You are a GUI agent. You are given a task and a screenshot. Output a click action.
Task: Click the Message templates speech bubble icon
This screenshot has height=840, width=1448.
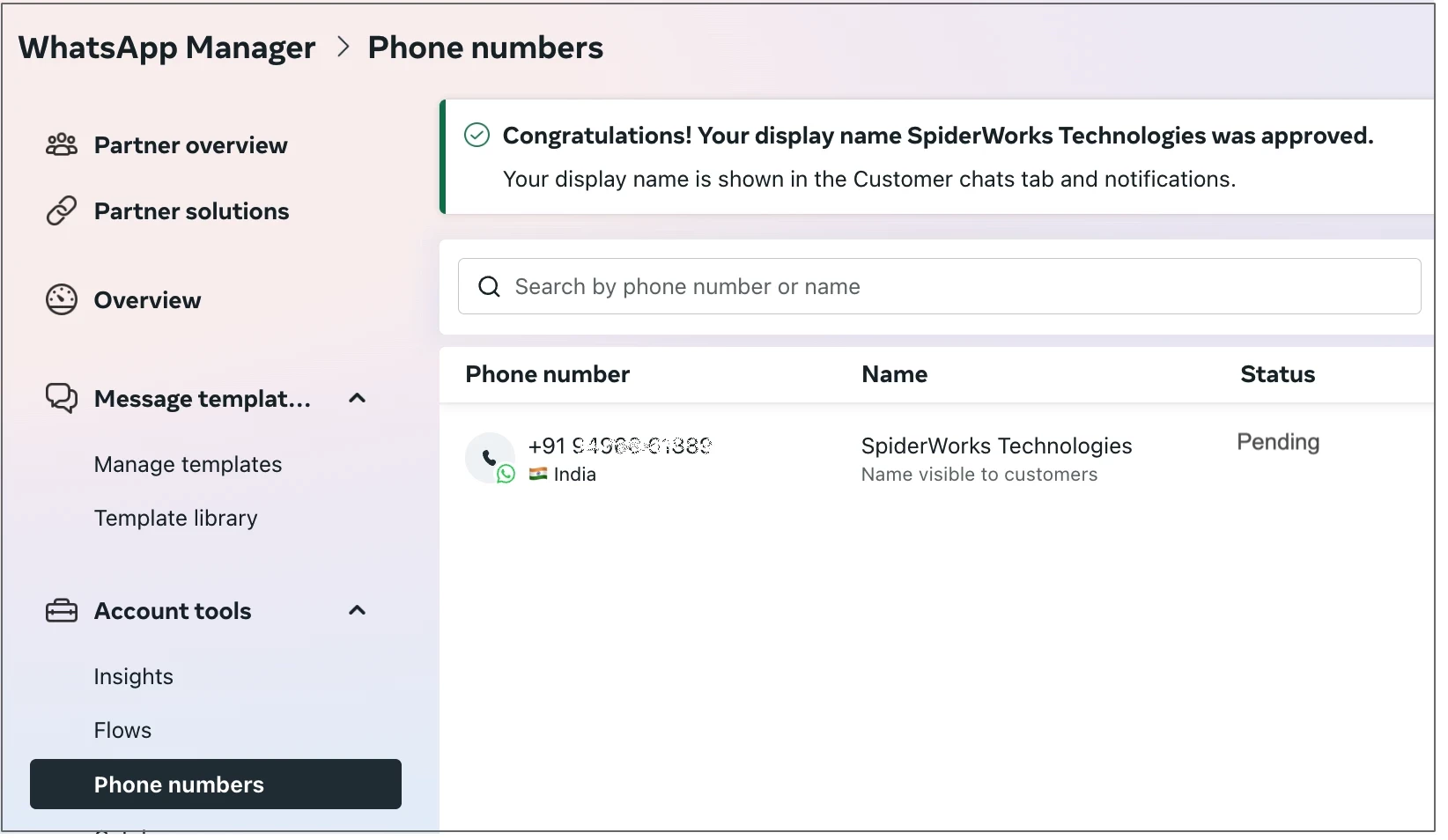59,398
